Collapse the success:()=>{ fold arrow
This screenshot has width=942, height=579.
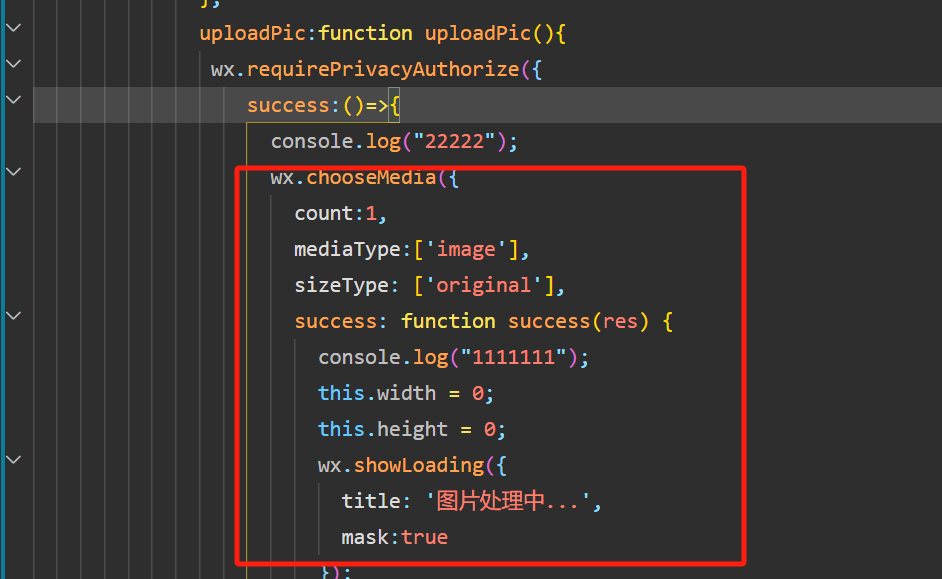click(13, 100)
